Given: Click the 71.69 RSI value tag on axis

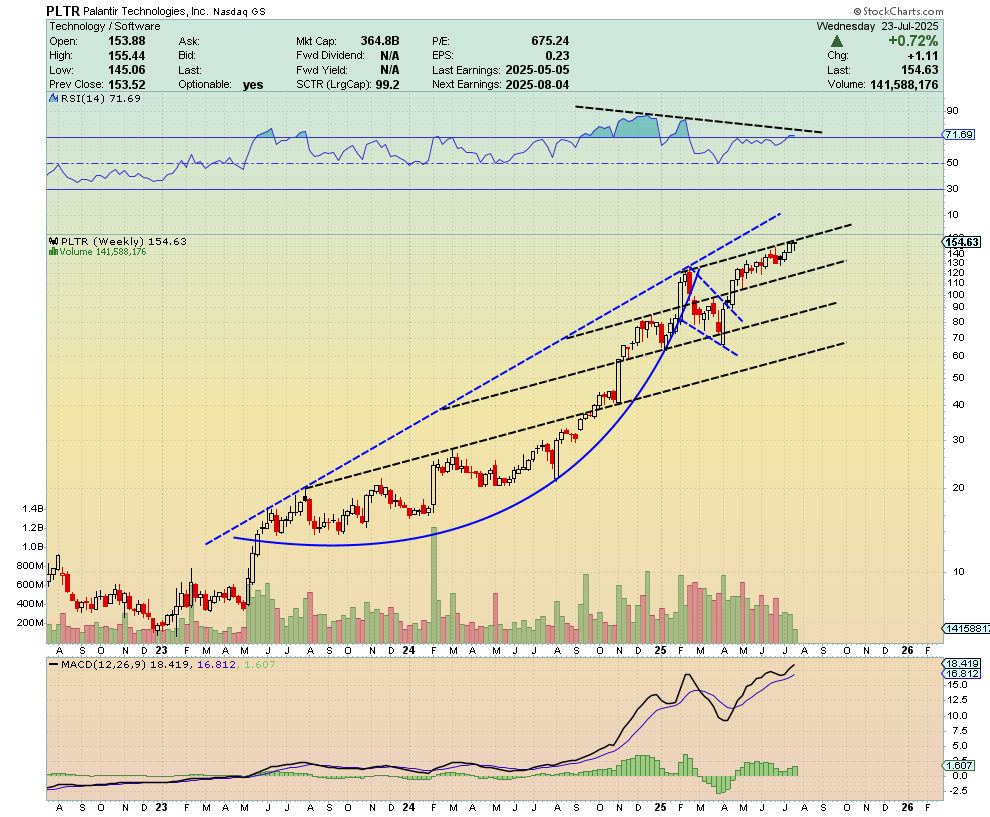Looking at the screenshot, I should tap(959, 134).
